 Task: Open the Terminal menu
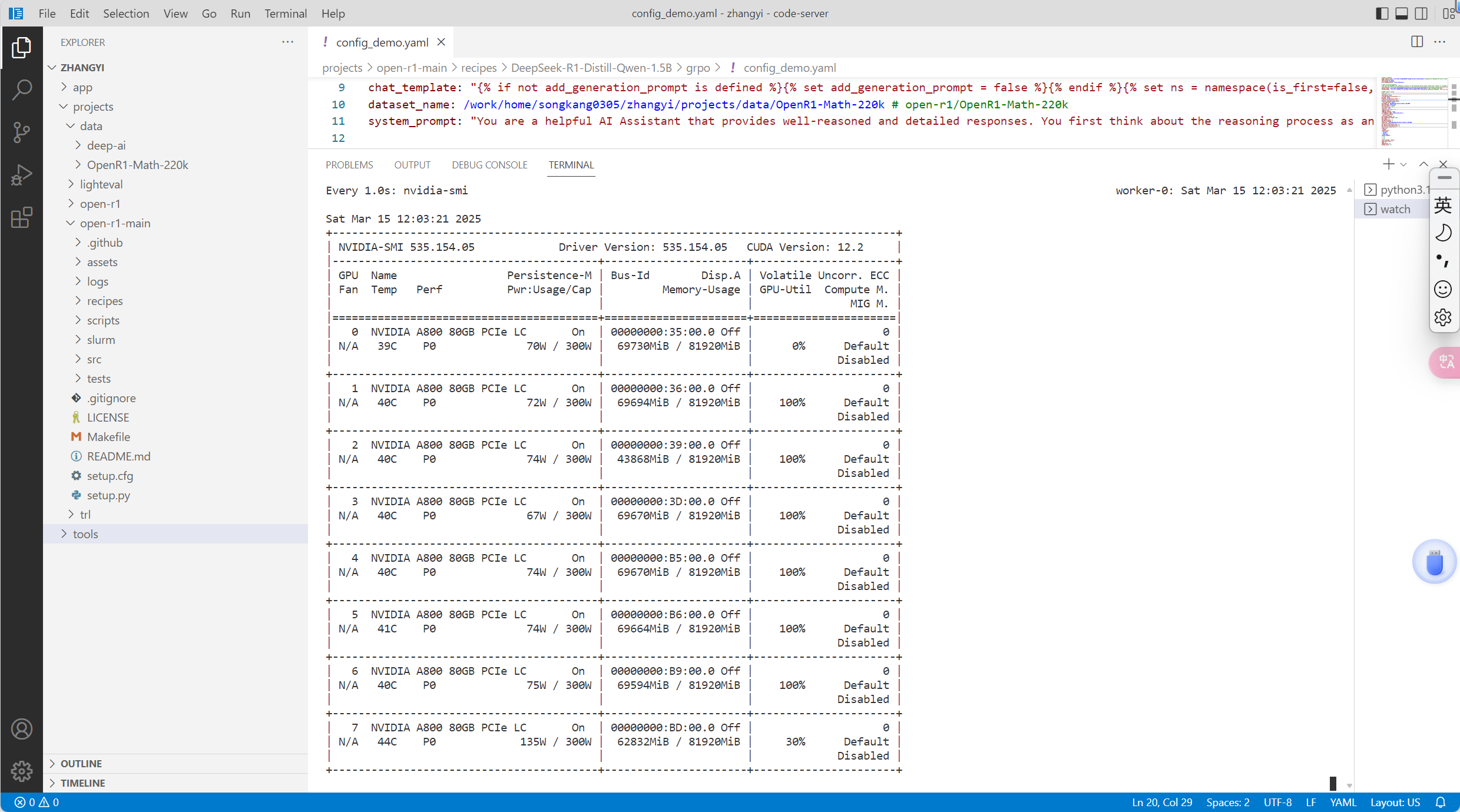coord(285,13)
